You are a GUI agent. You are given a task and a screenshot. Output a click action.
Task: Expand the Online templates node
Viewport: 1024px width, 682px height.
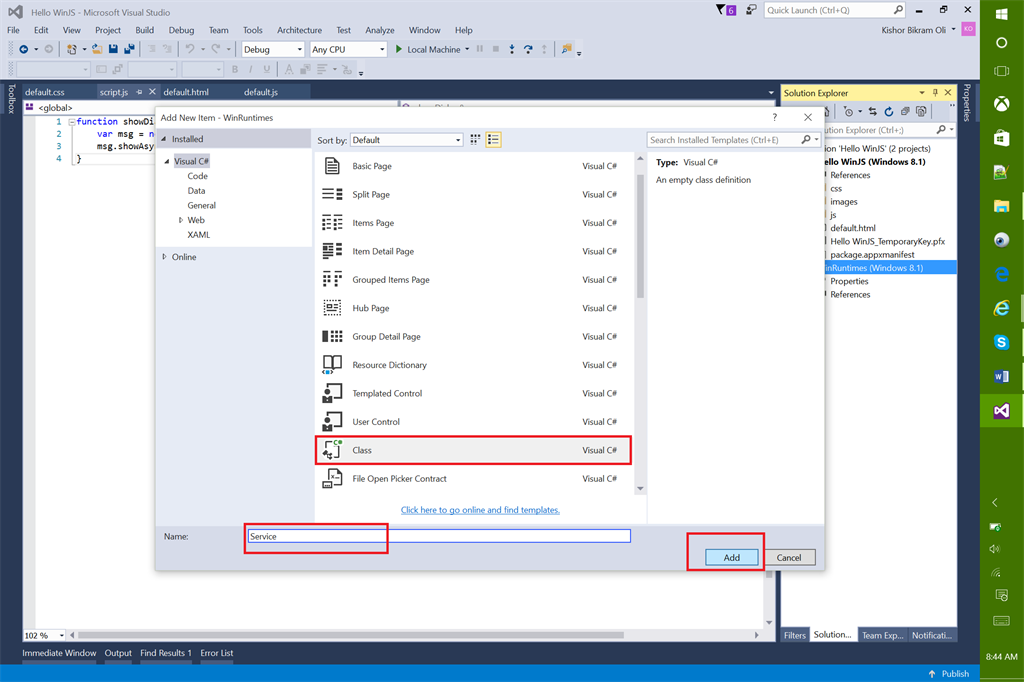164,257
